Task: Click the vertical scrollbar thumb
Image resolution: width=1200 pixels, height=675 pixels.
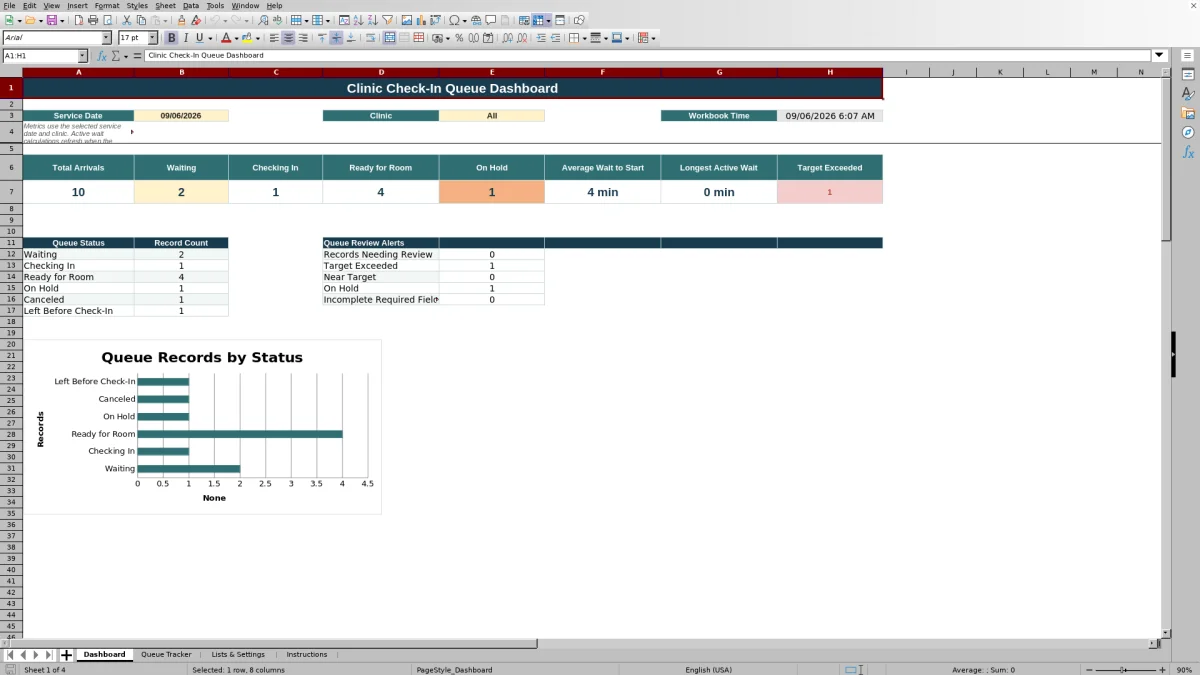Action: [1166, 160]
